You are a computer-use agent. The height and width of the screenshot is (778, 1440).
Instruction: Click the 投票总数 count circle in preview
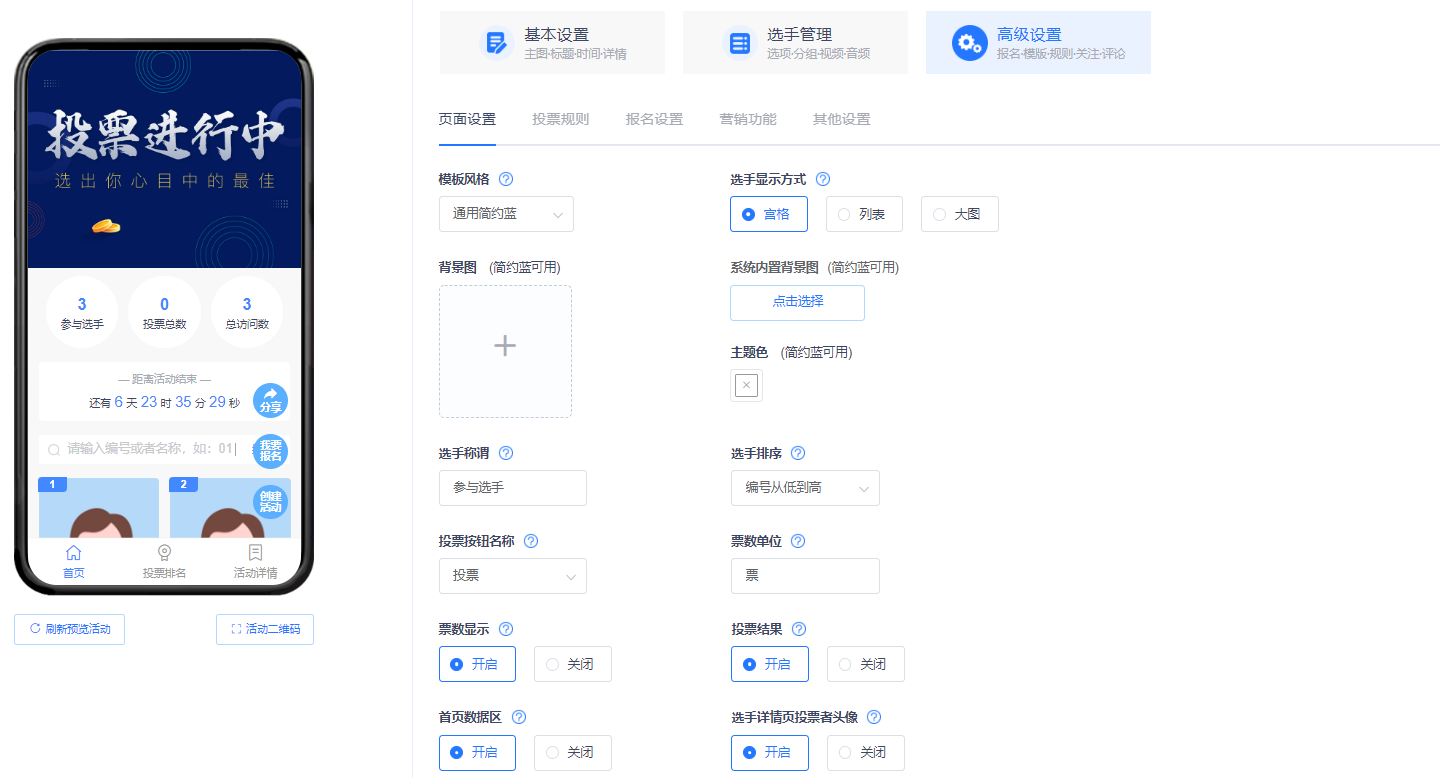(x=164, y=312)
